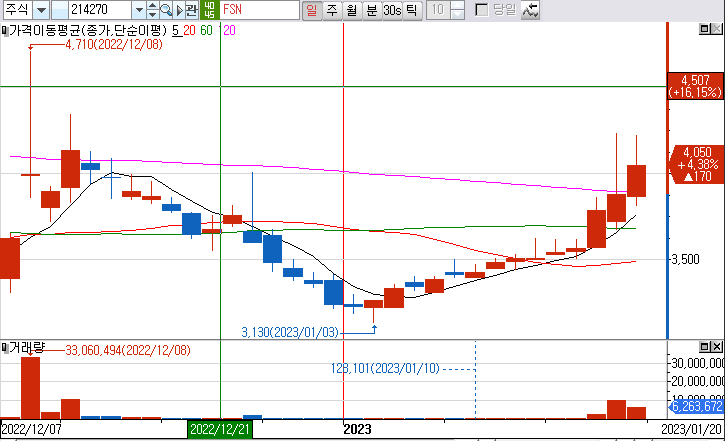The height and width of the screenshot is (441, 725).
Task: Click the 관 watchlist button
Action: pyautogui.click(x=191, y=10)
